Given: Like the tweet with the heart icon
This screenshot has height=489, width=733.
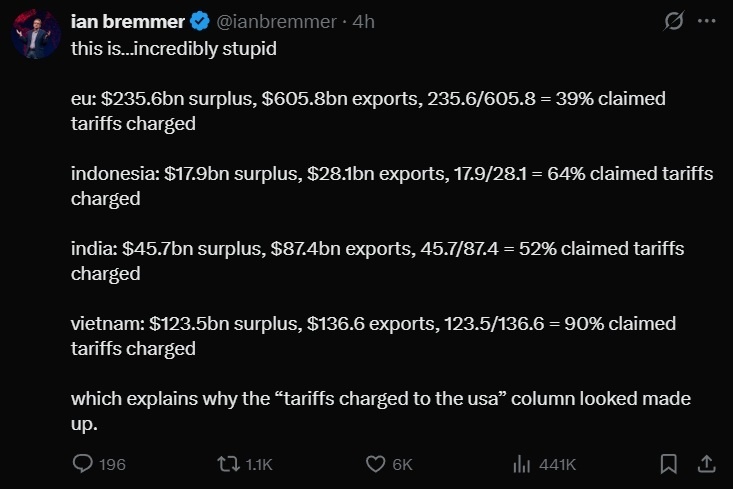Looking at the screenshot, I should 375,464.
